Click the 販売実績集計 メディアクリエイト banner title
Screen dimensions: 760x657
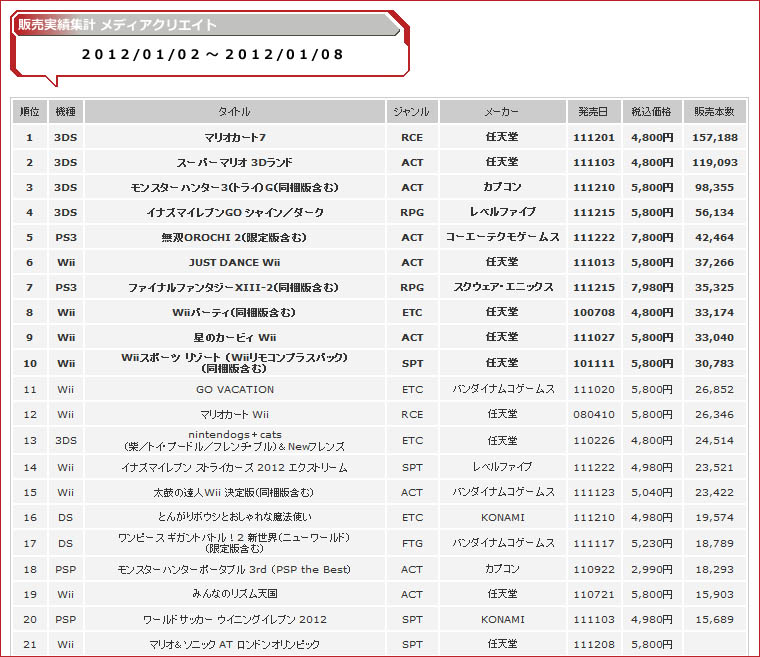click(x=117, y=25)
